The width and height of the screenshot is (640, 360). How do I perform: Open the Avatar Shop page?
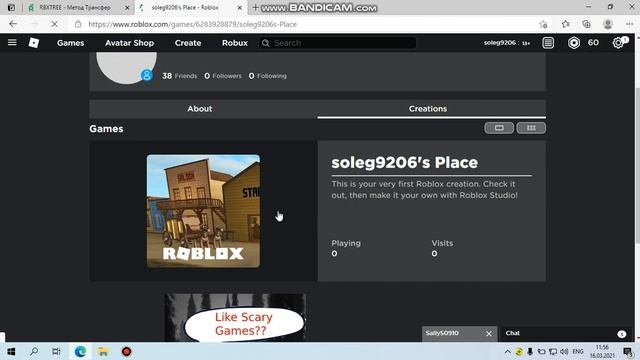coord(129,43)
